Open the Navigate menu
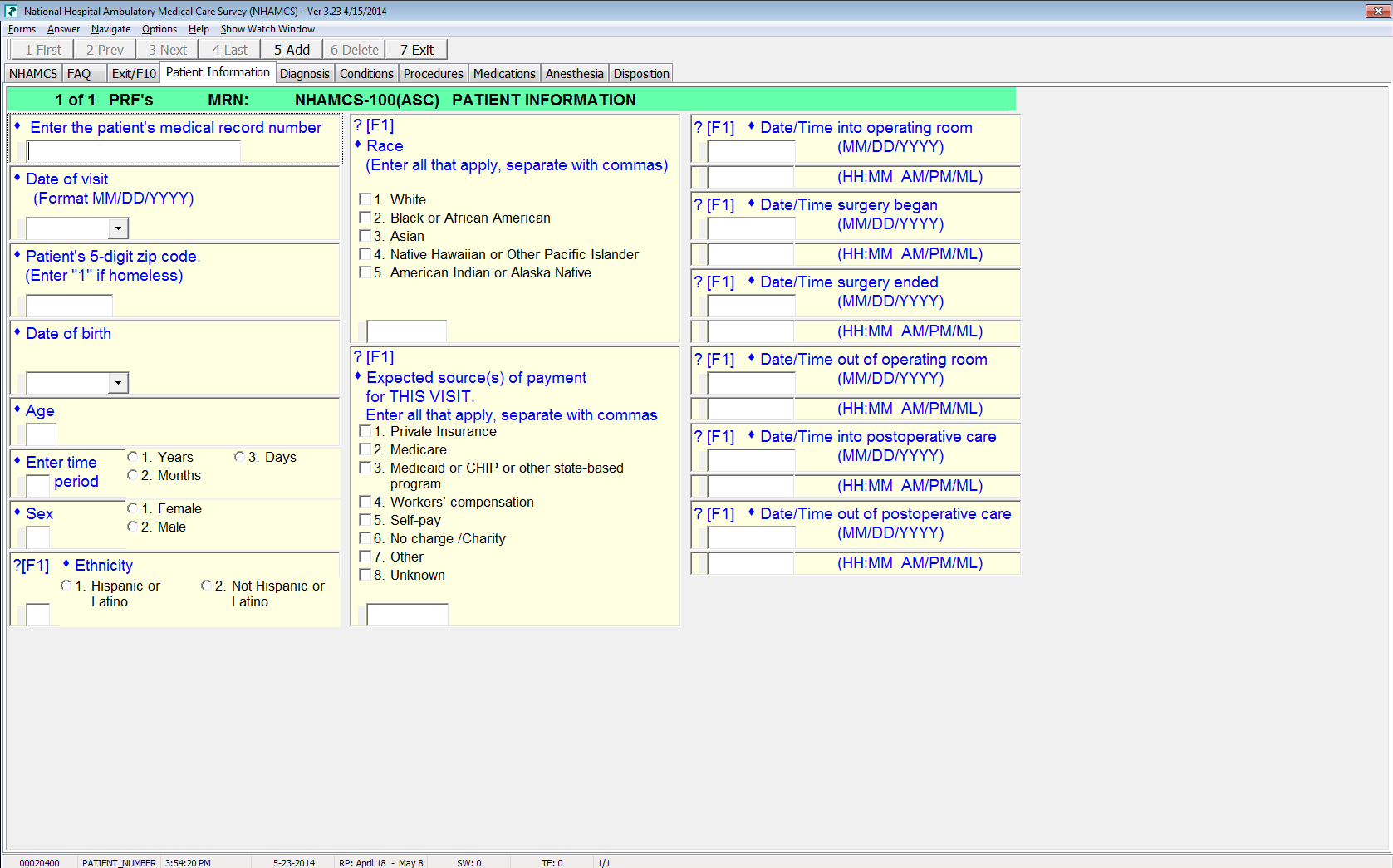Screen dimensions: 1393x868 [110, 29]
